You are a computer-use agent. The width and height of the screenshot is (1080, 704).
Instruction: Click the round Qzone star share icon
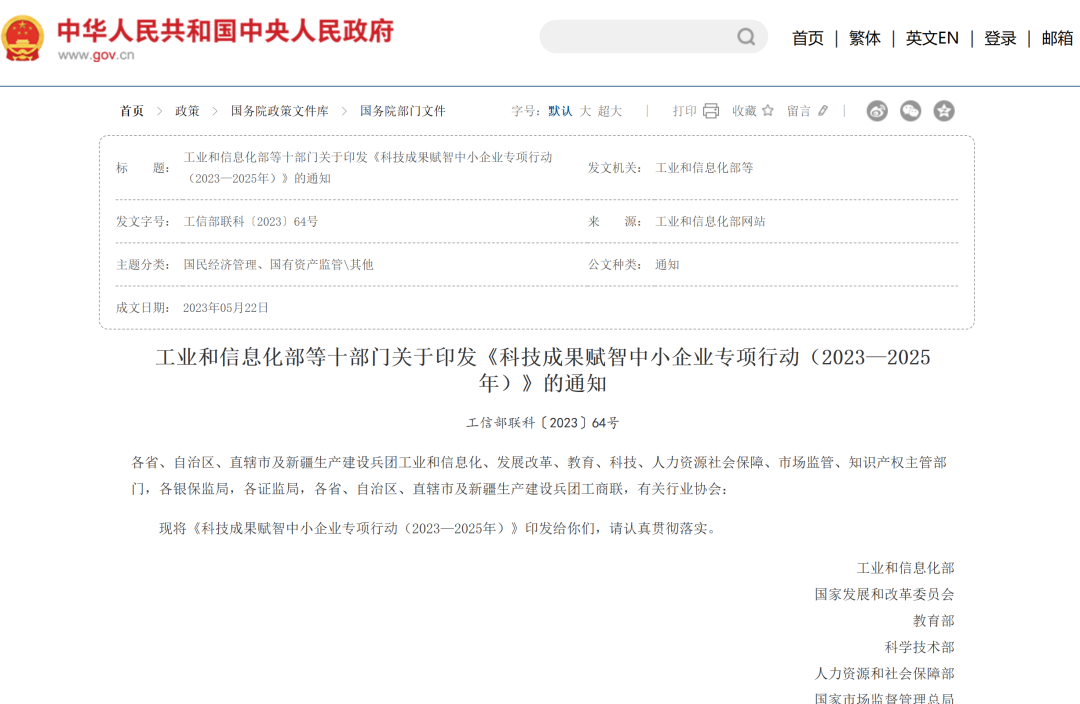point(944,111)
